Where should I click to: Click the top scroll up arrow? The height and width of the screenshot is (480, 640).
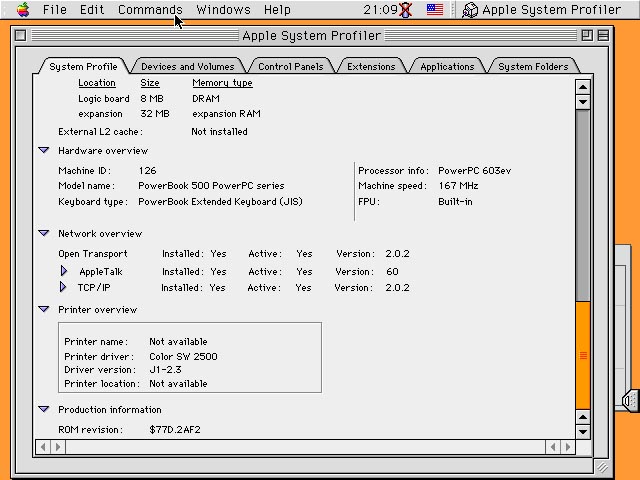coord(583,87)
